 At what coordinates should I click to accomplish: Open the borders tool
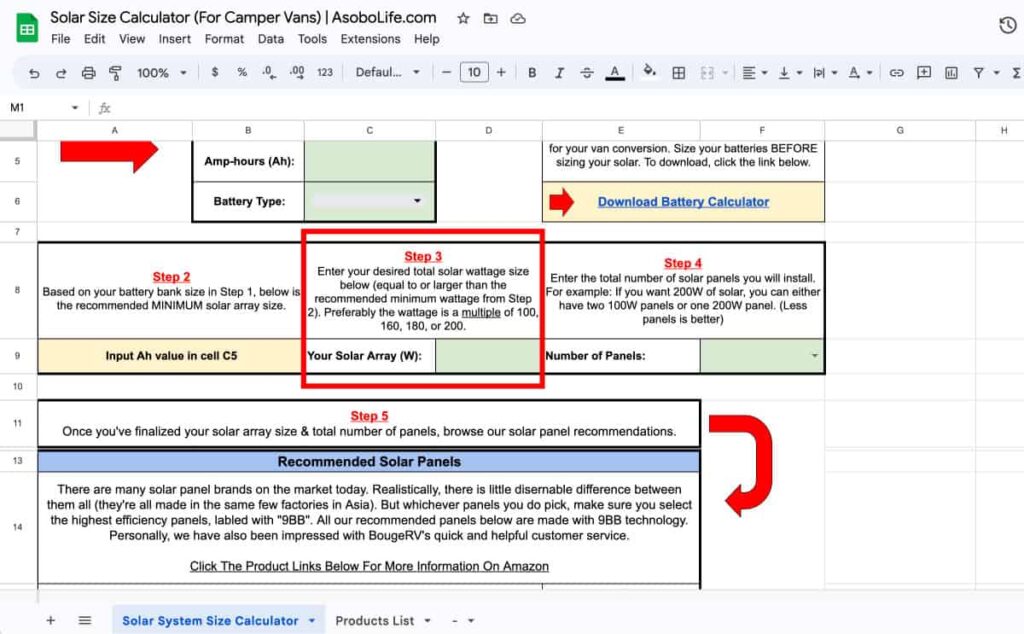click(679, 73)
